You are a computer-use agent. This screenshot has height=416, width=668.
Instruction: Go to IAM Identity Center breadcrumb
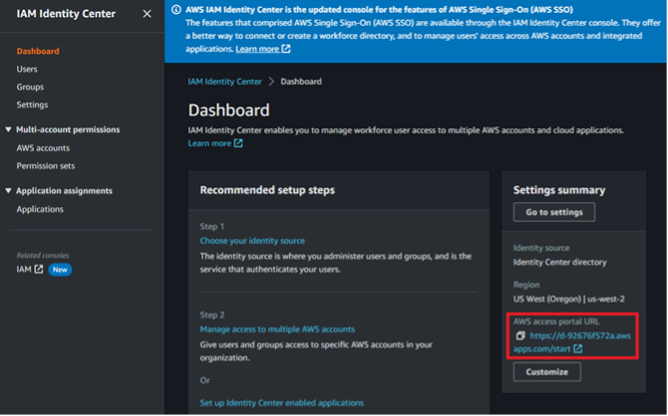pyautogui.click(x=225, y=81)
